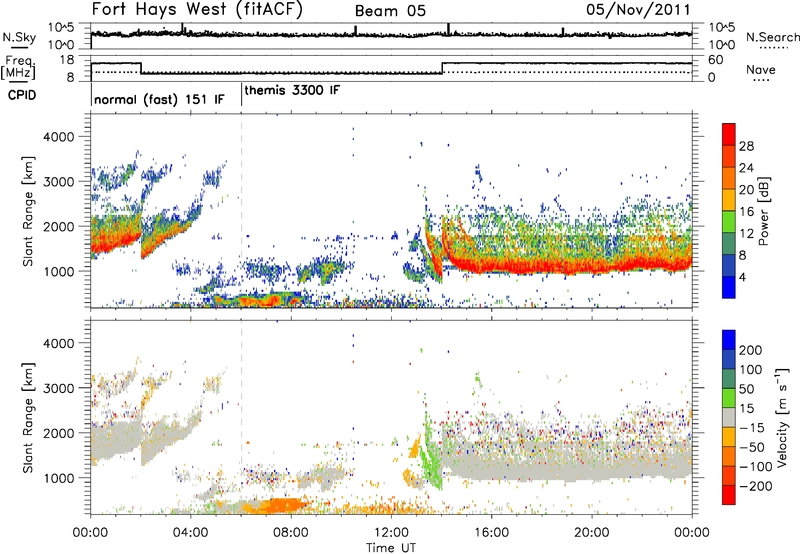This screenshot has height=554, width=800.
Task: Click the 'Freq. [MHz]' axis label
Action: (x=19, y=67)
